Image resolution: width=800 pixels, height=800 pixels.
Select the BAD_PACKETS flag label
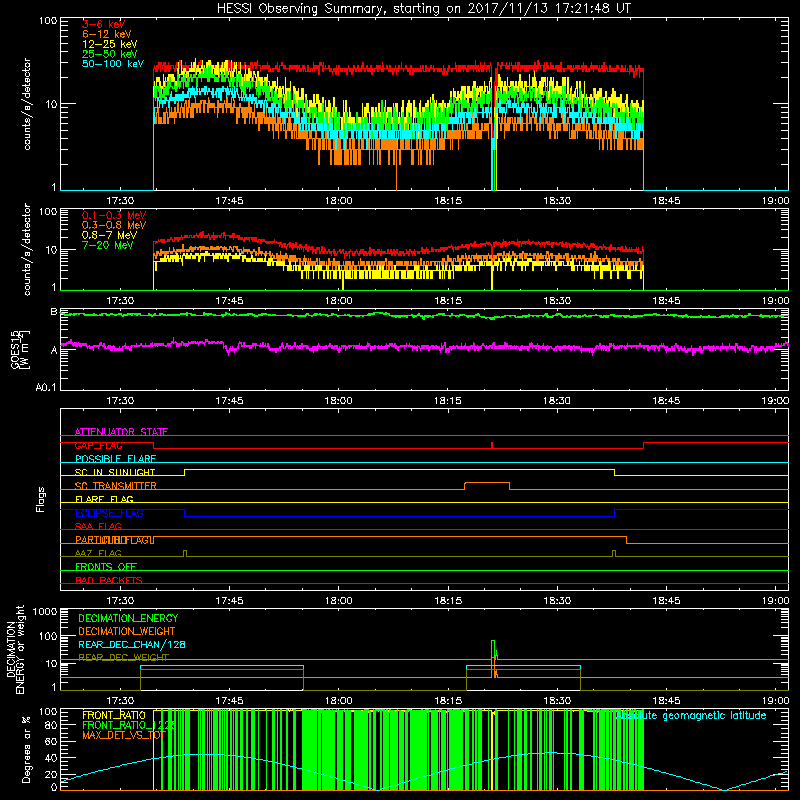pyautogui.click(x=109, y=580)
